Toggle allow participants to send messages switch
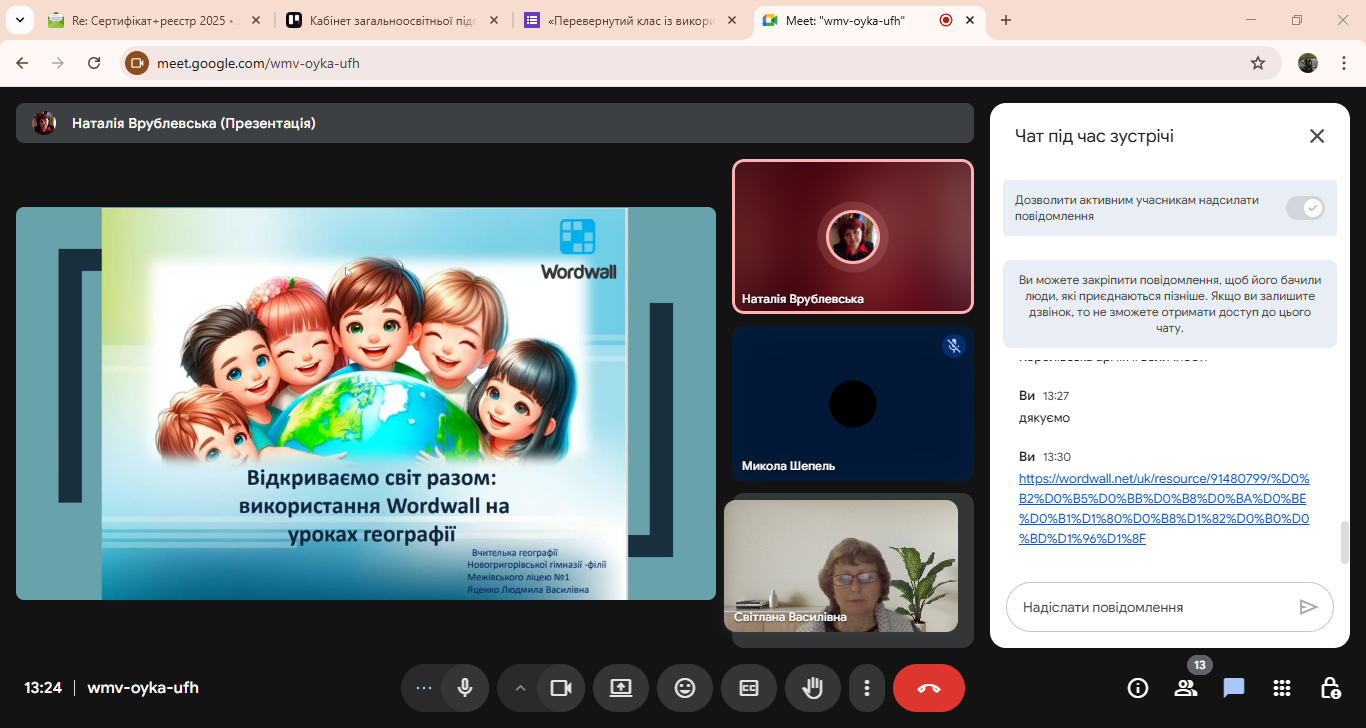 click(1305, 208)
